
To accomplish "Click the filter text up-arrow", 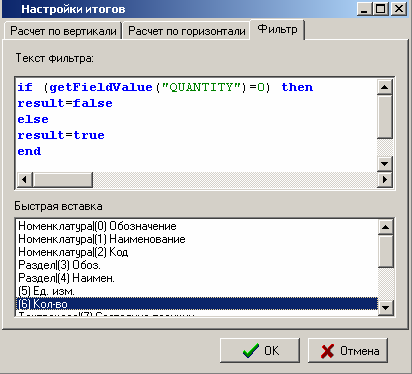I will click(x=385, y=87).
